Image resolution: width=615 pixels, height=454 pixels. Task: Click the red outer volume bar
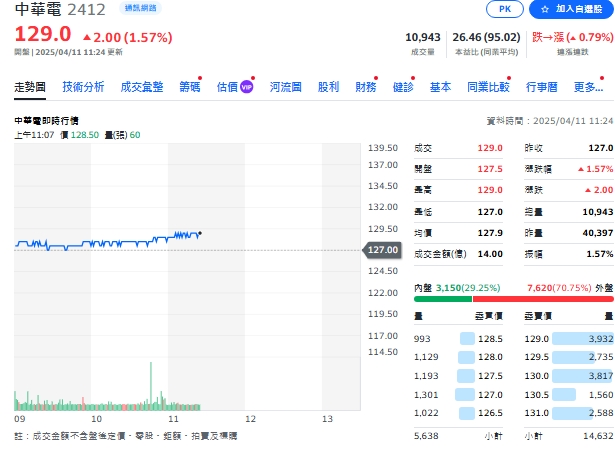(543, 299)
